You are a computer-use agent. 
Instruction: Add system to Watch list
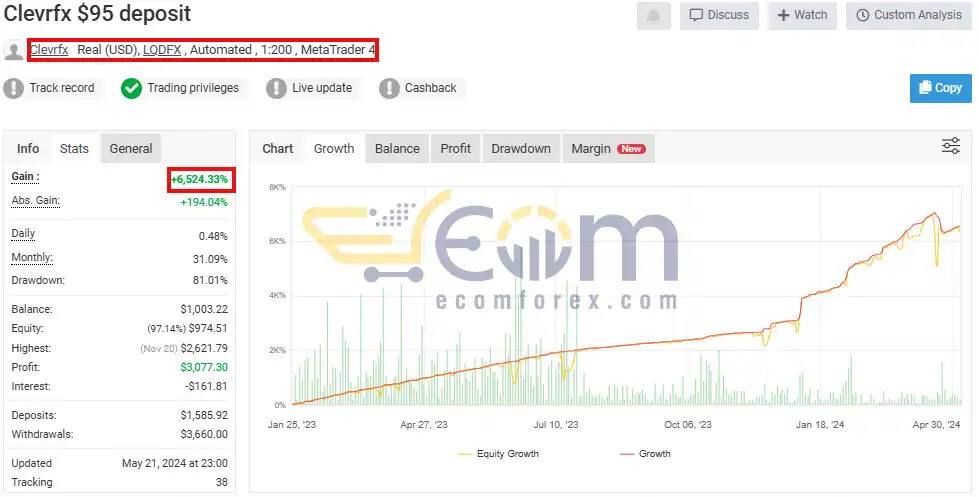click(x=802, y=16)
